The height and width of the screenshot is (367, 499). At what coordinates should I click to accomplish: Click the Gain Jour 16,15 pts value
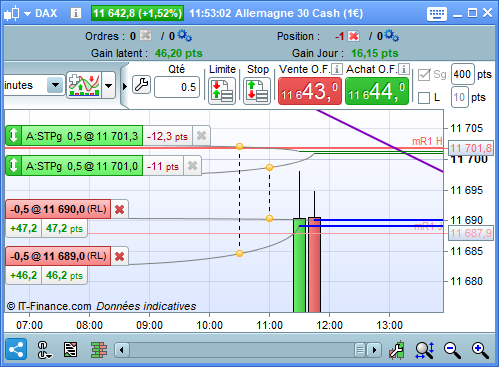click(x=375, y=53)
